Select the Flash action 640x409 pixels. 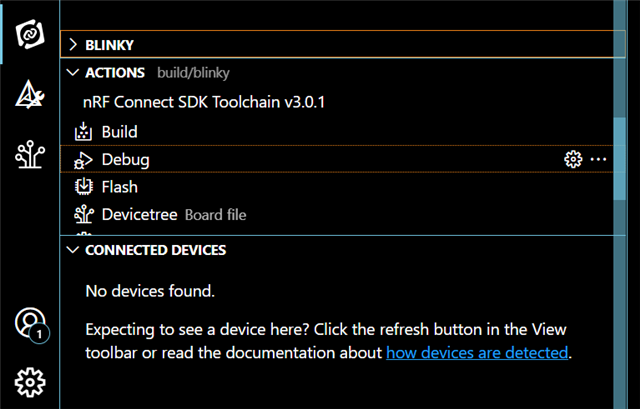(x=337, y=187)
